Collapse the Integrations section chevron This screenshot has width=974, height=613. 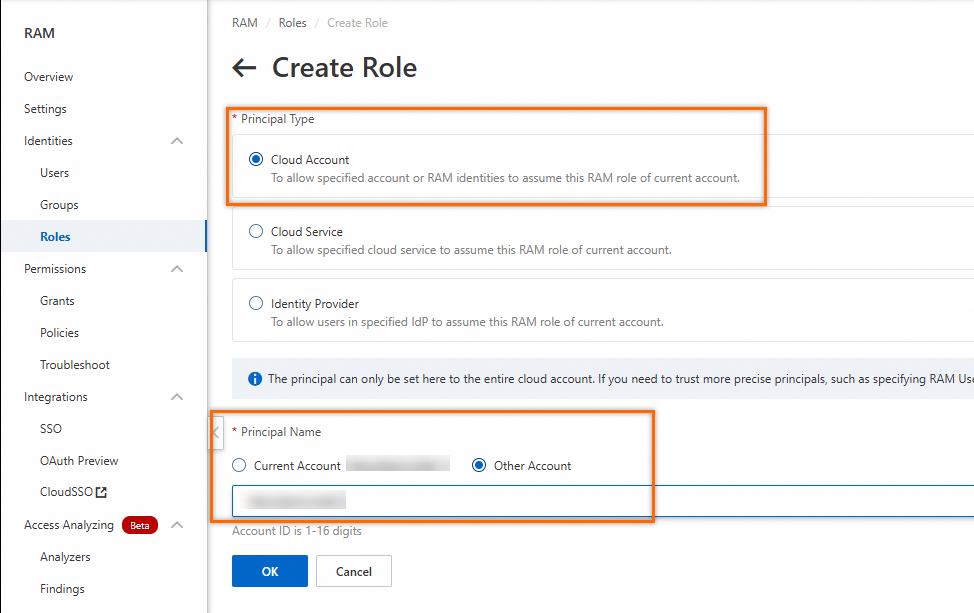tap(177, 397)
